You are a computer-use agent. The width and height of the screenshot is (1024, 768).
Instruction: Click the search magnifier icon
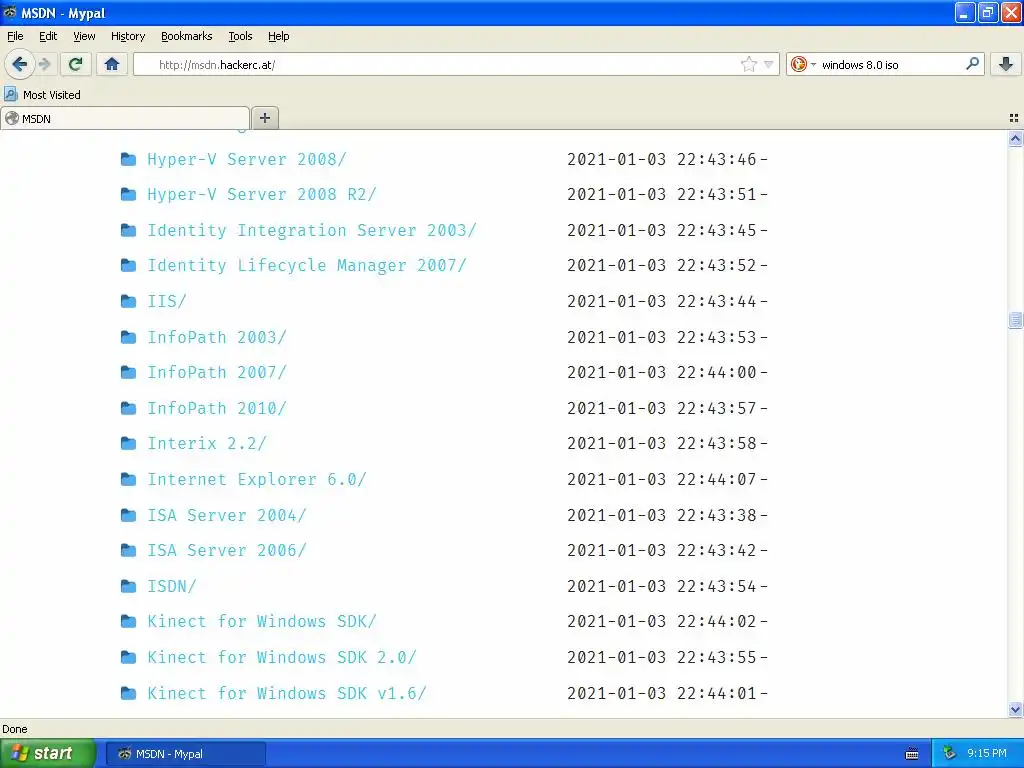pyautogui.click(x=972, y=64)
